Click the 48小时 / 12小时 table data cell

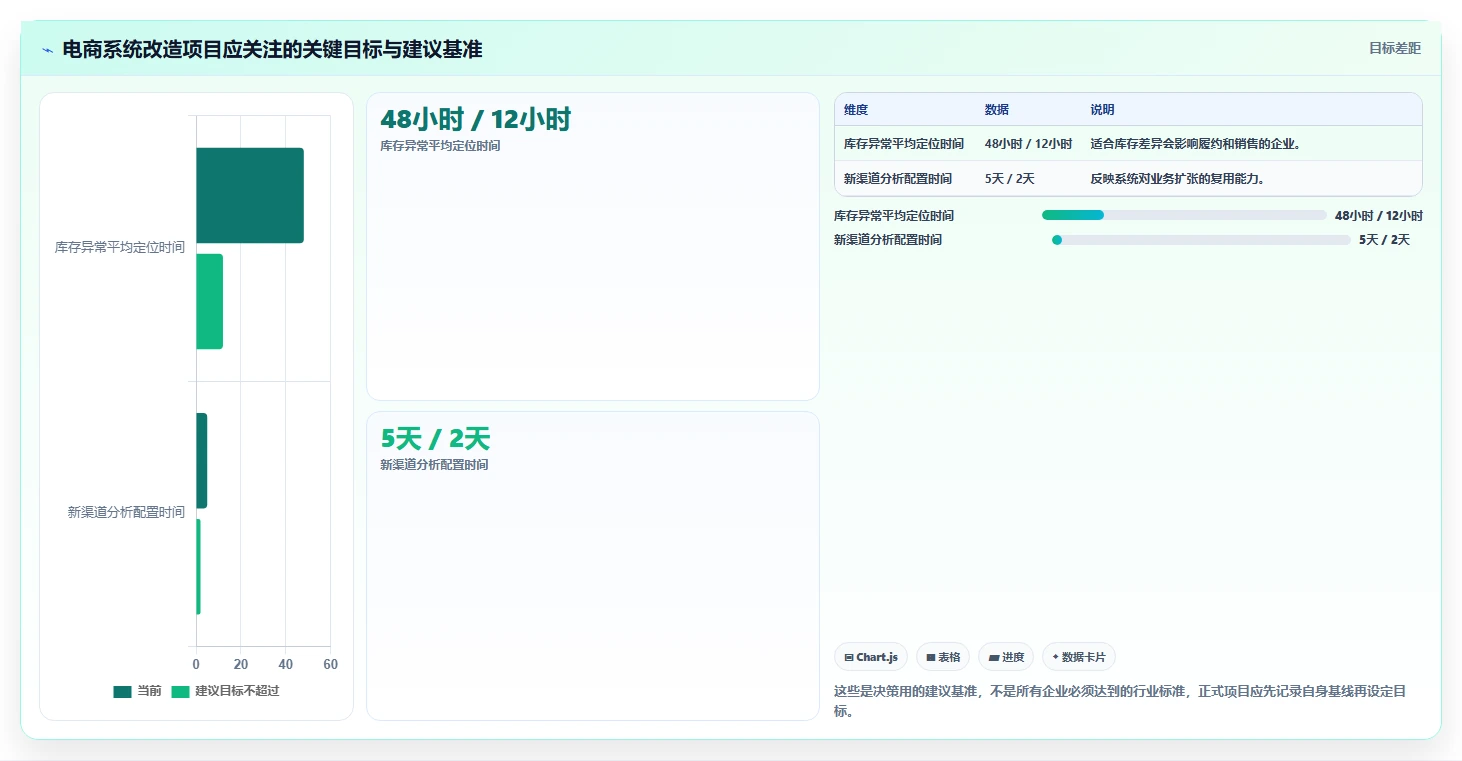pyautogui.click(x=1028, y=144)
